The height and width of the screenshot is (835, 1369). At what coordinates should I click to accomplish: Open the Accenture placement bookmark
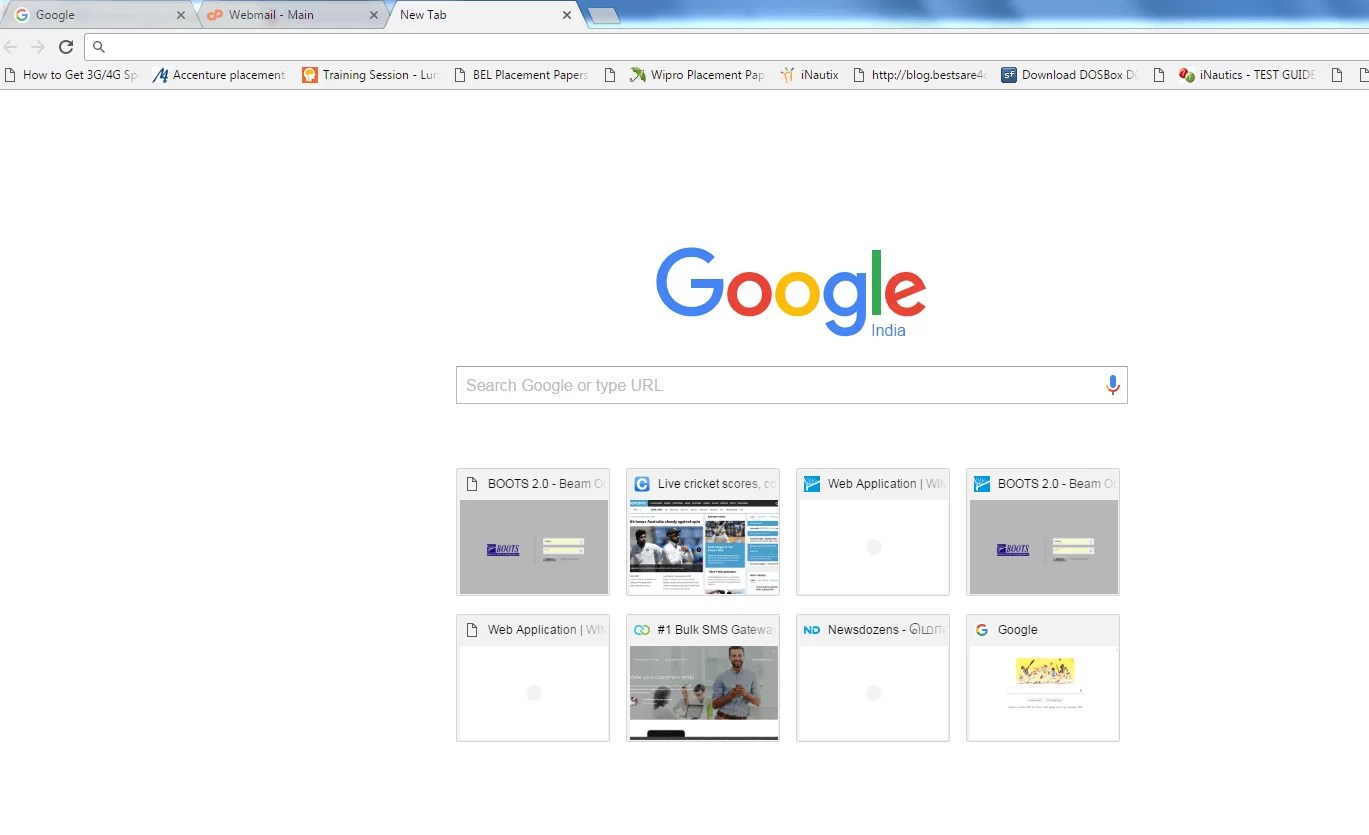(x=219, y=75)
